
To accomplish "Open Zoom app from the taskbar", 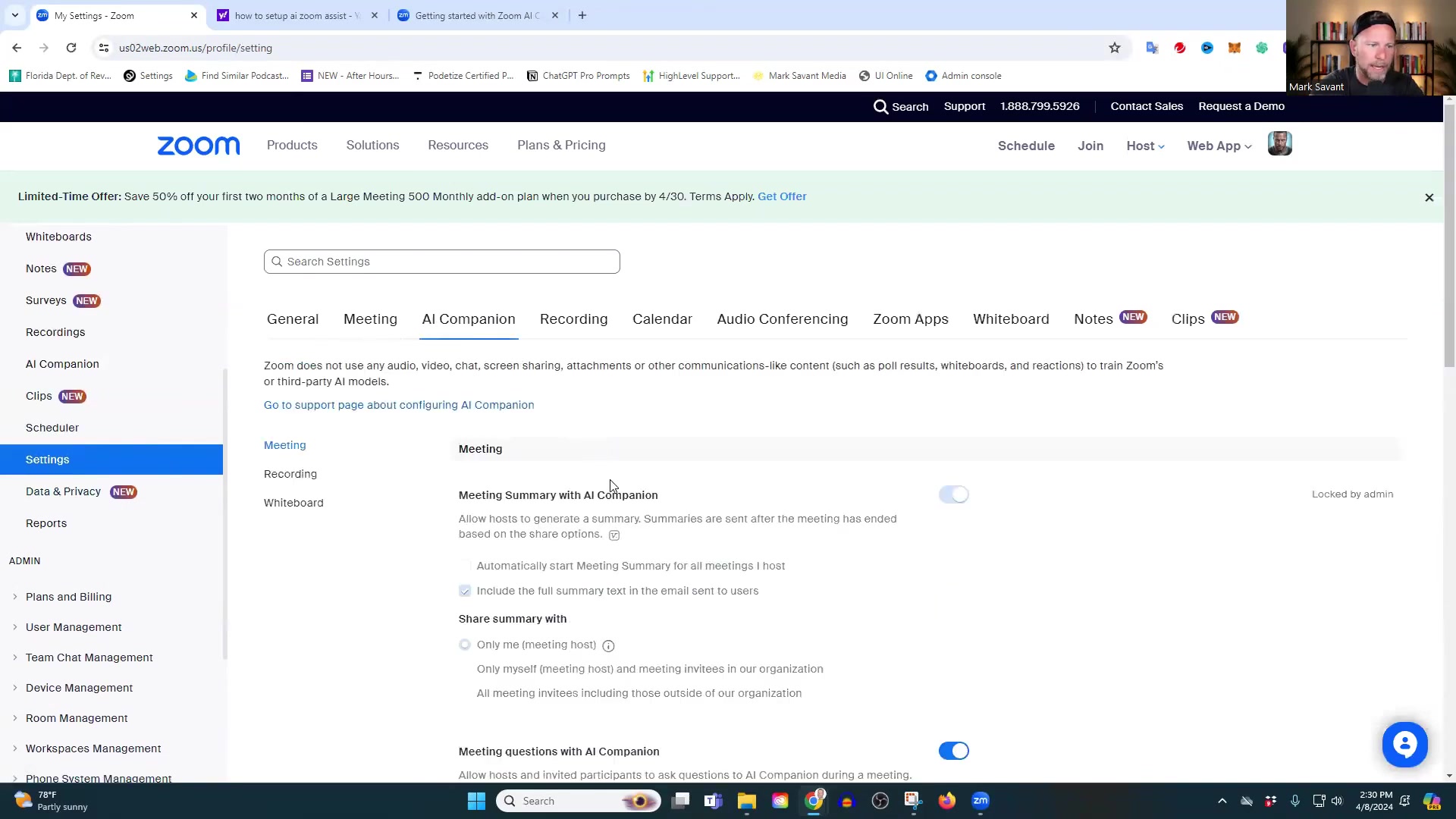I will (x=981, y=801).
